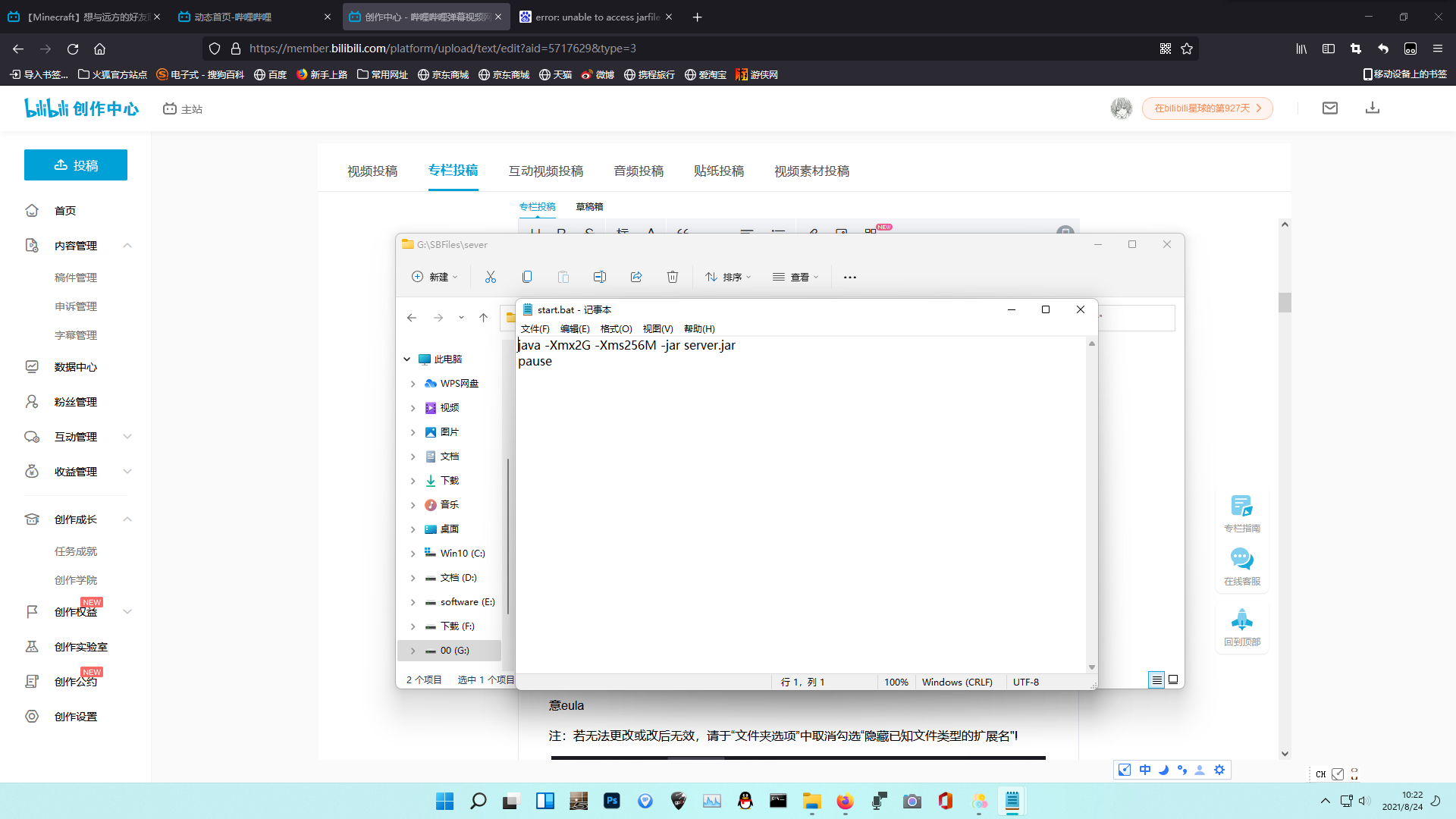Open Firefox application menu hamburger

[x=1438, y=49]
